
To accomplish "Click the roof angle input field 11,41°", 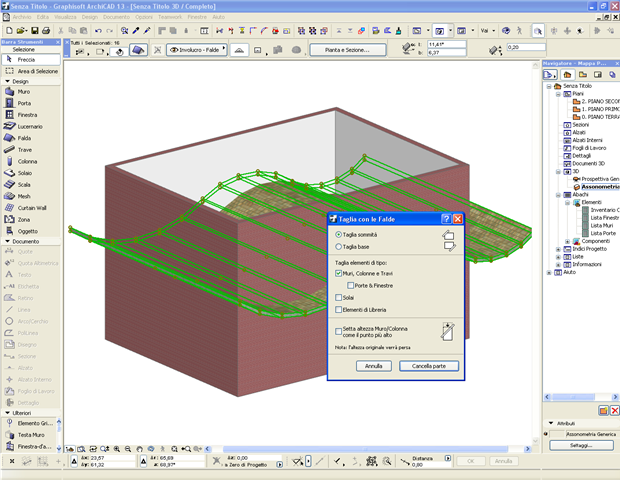I will (x=447, y=45).
